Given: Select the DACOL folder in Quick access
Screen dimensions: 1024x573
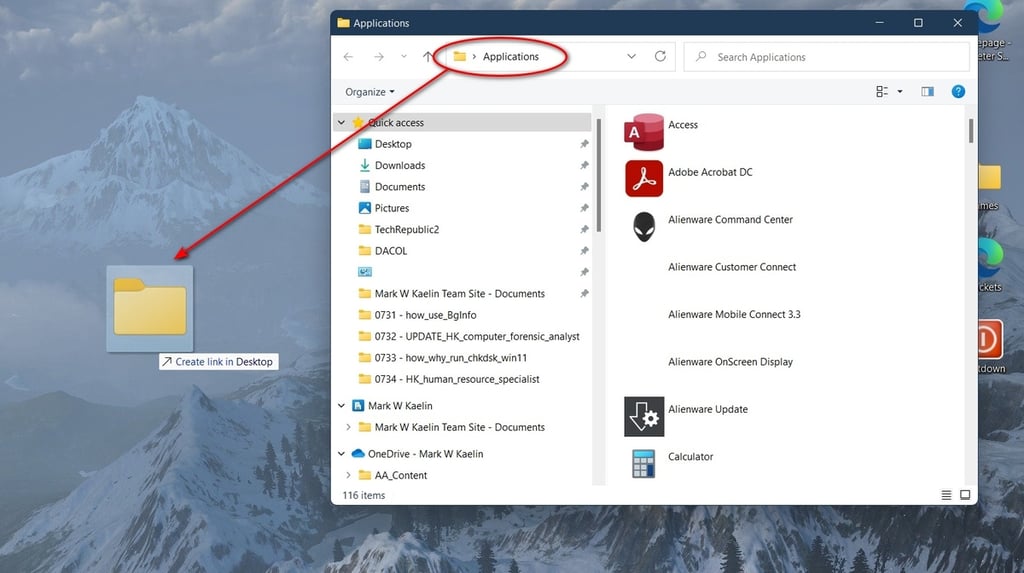Looking at the screenshot, I should click(390, 251).
